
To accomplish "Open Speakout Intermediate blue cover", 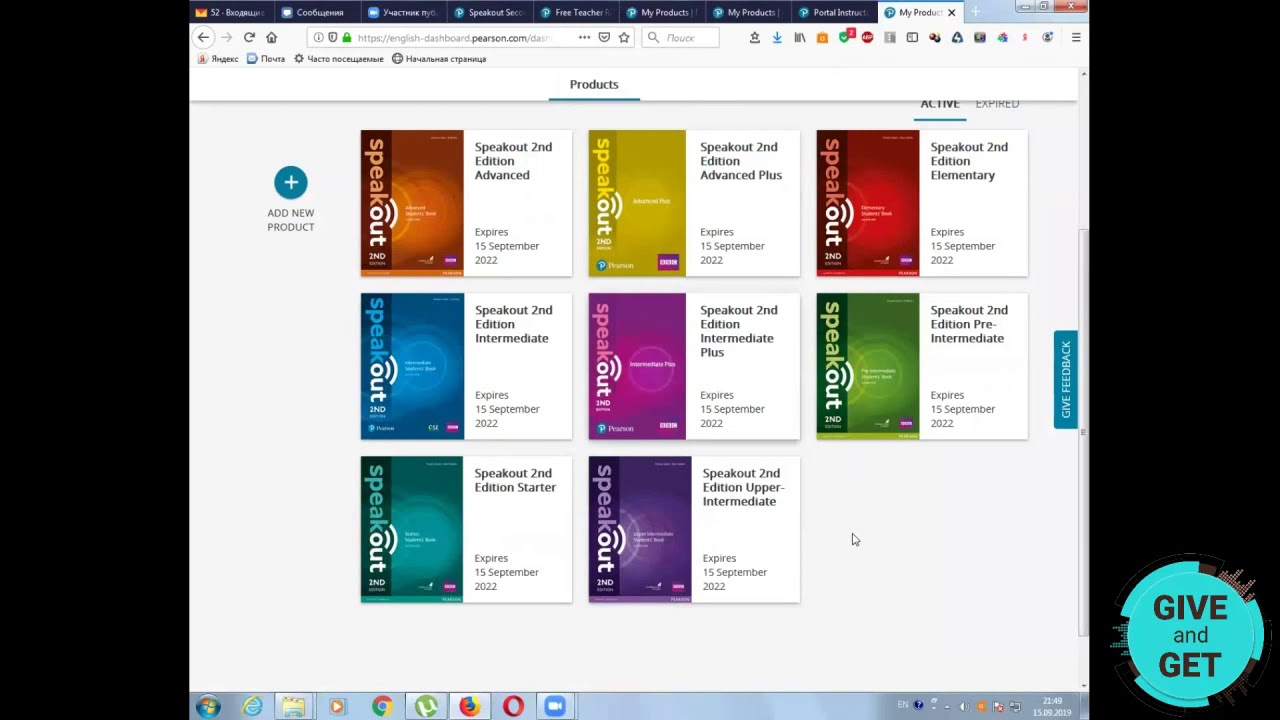I will (412, 366).
